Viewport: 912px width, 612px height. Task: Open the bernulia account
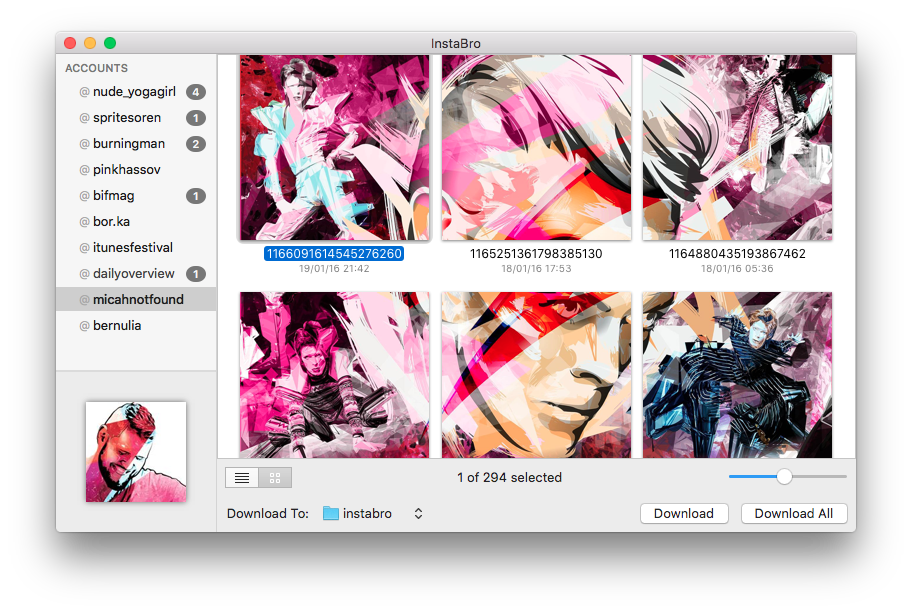[x=136, y=326]
